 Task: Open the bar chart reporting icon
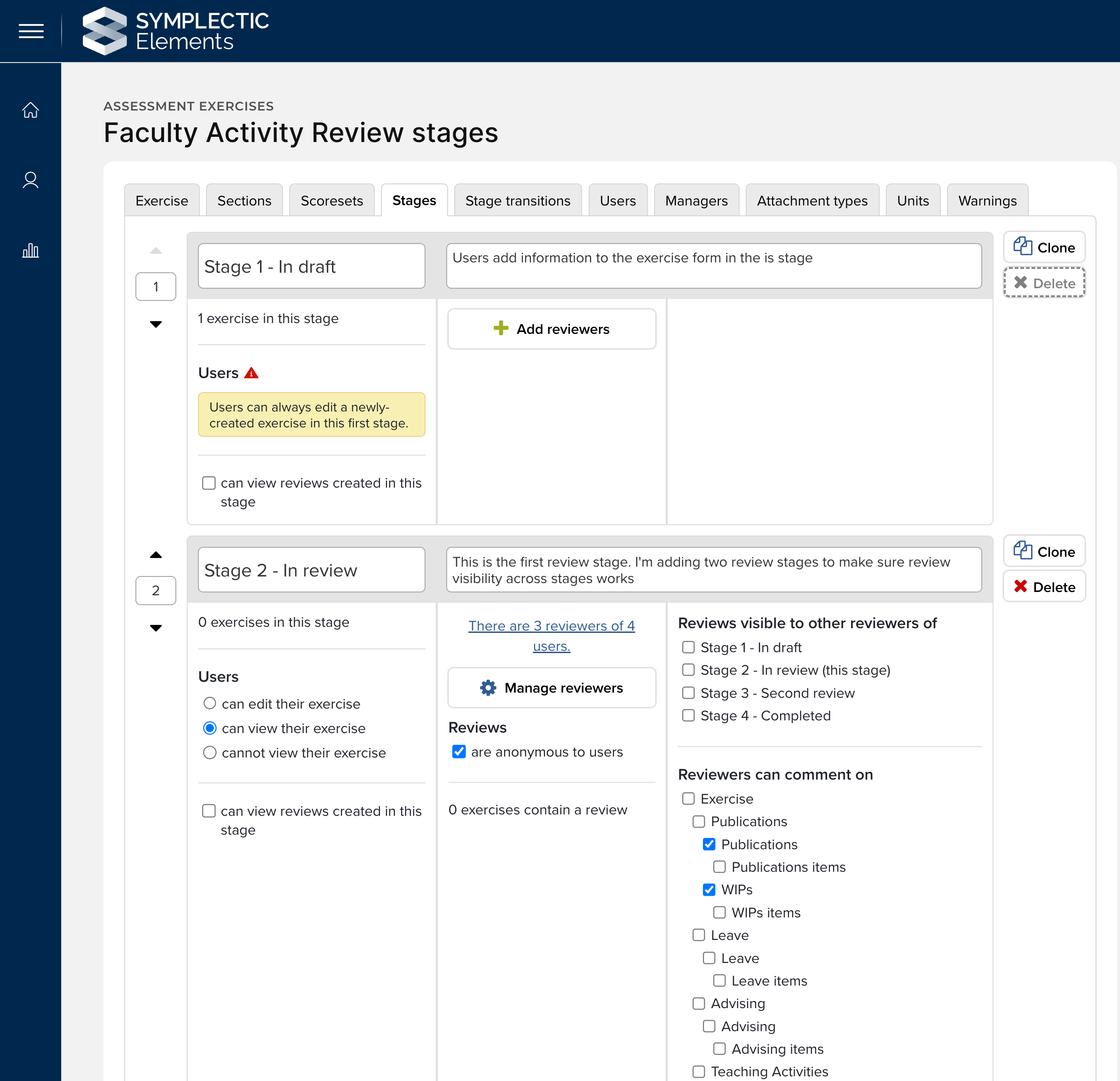[x=30, y=250]
